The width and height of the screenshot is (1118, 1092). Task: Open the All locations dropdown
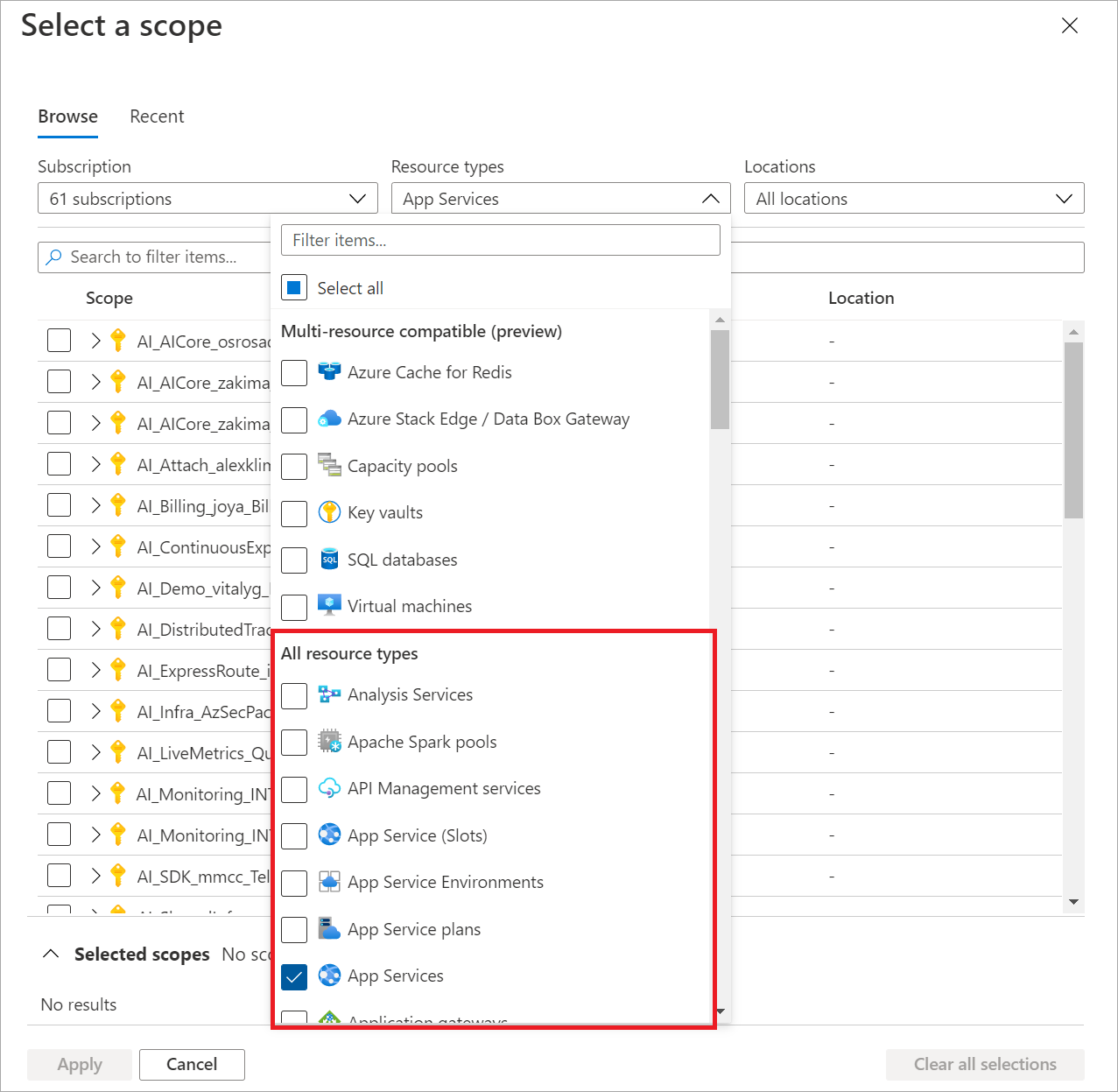[x=913, y=198]
